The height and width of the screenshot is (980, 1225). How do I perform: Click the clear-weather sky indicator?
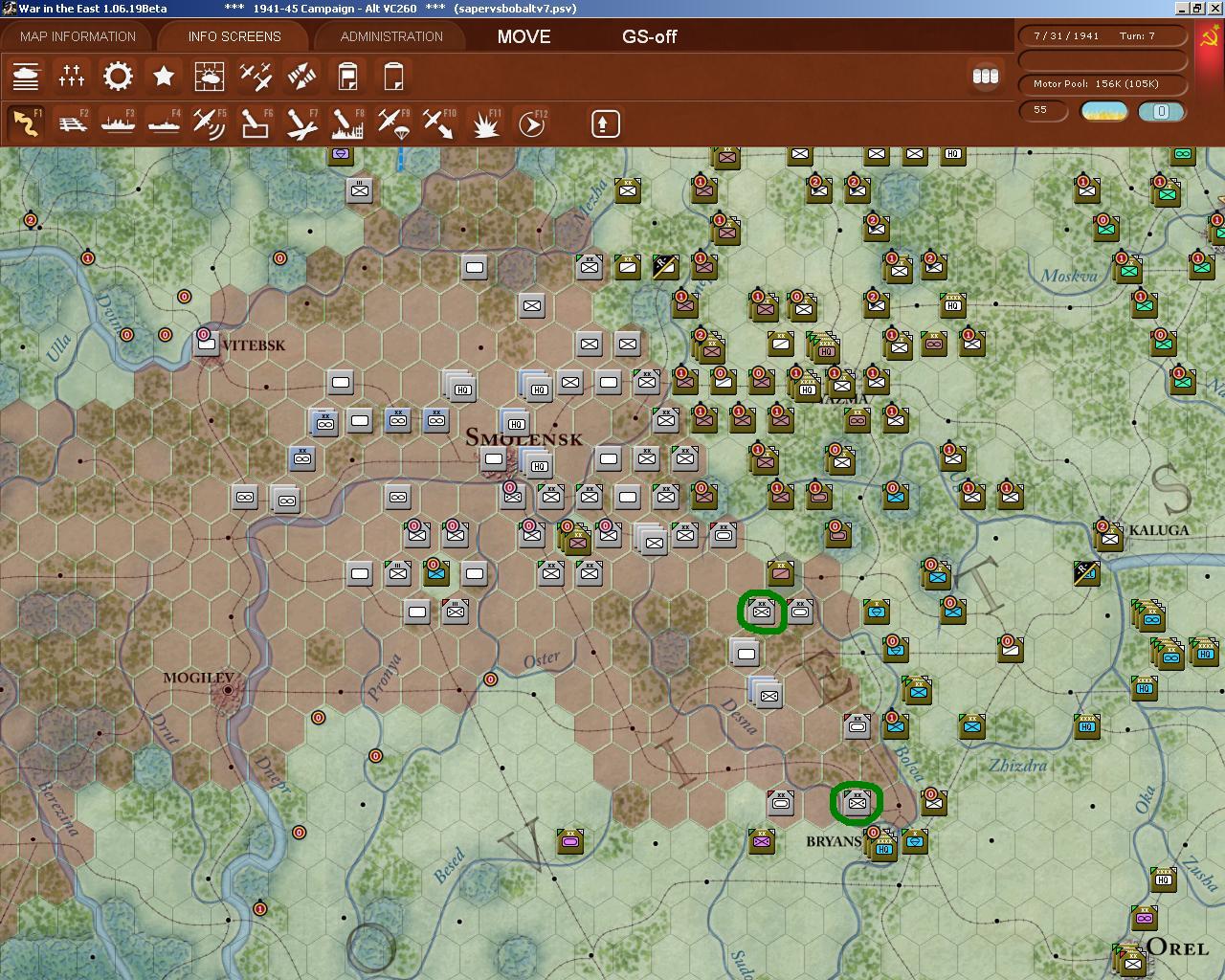1103,111
